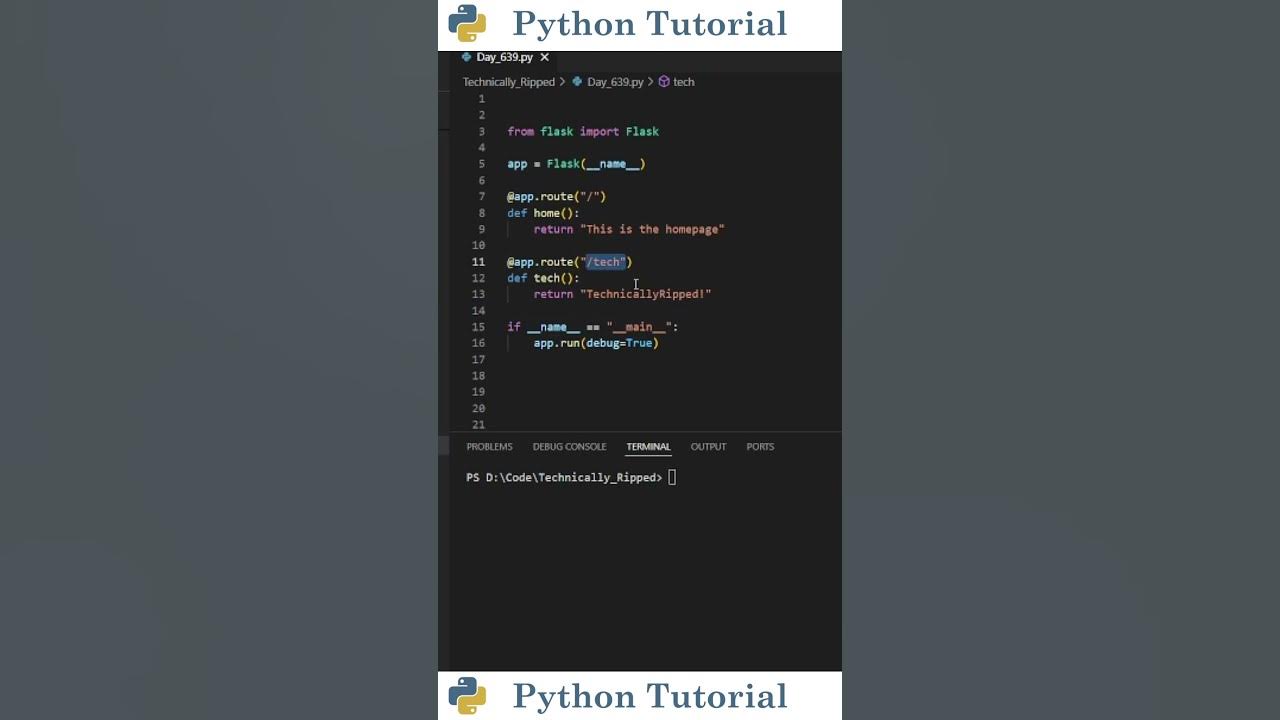Switch to the PROBLEMS panel tab
Screen dimensions: 1280x720
(x=489, y=447)
